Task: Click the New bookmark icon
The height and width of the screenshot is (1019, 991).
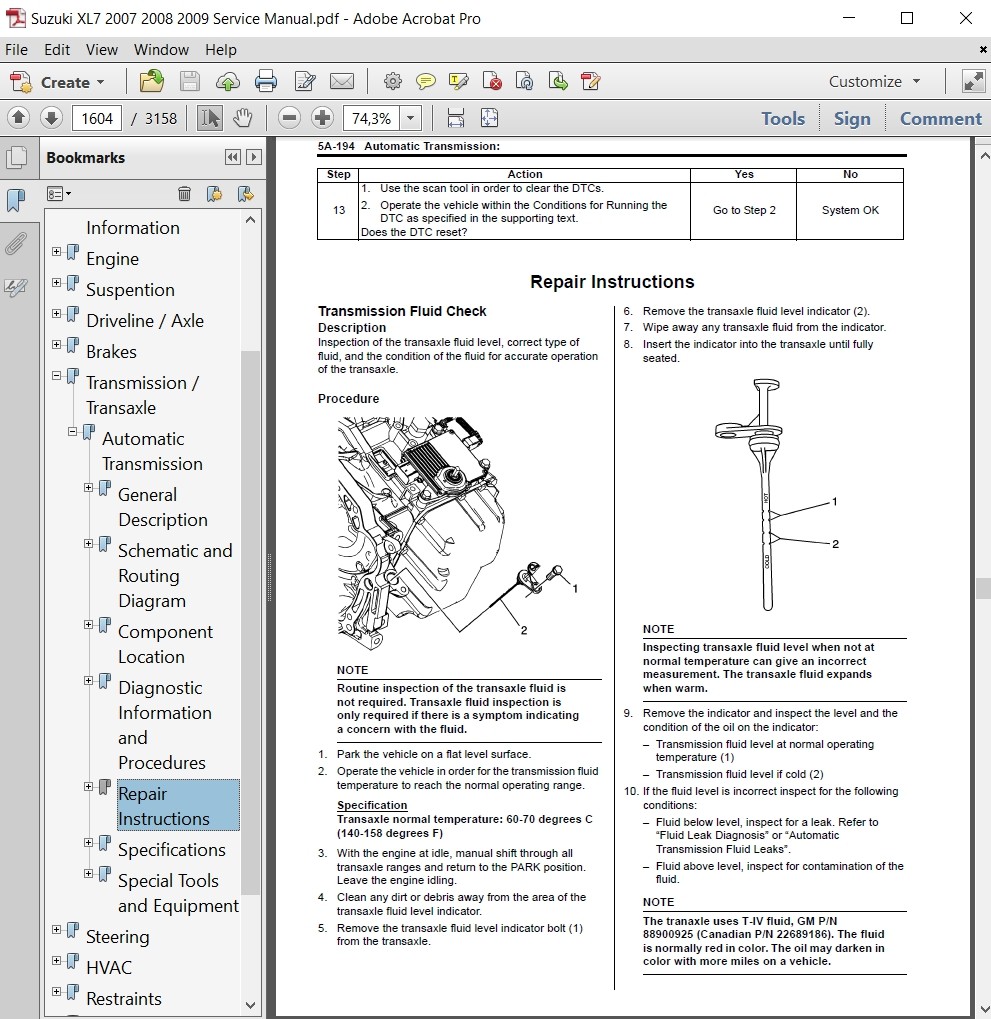Action: [214, 194]
